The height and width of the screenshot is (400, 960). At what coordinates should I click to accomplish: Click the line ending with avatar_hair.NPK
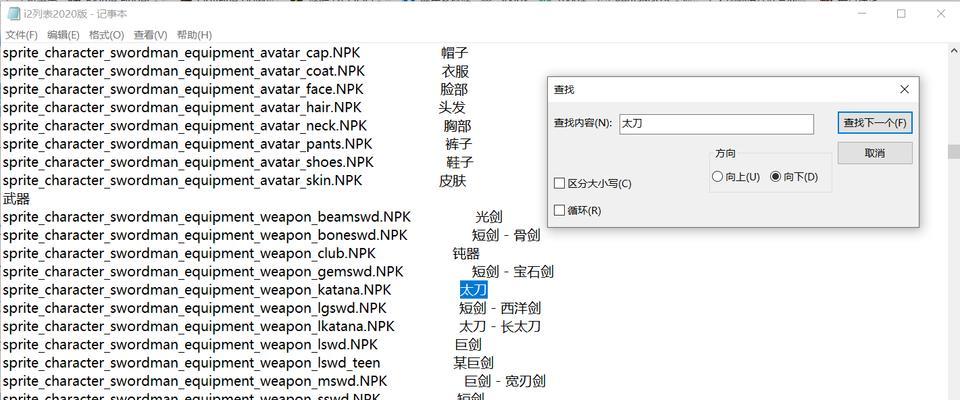(x=182, y=108)
